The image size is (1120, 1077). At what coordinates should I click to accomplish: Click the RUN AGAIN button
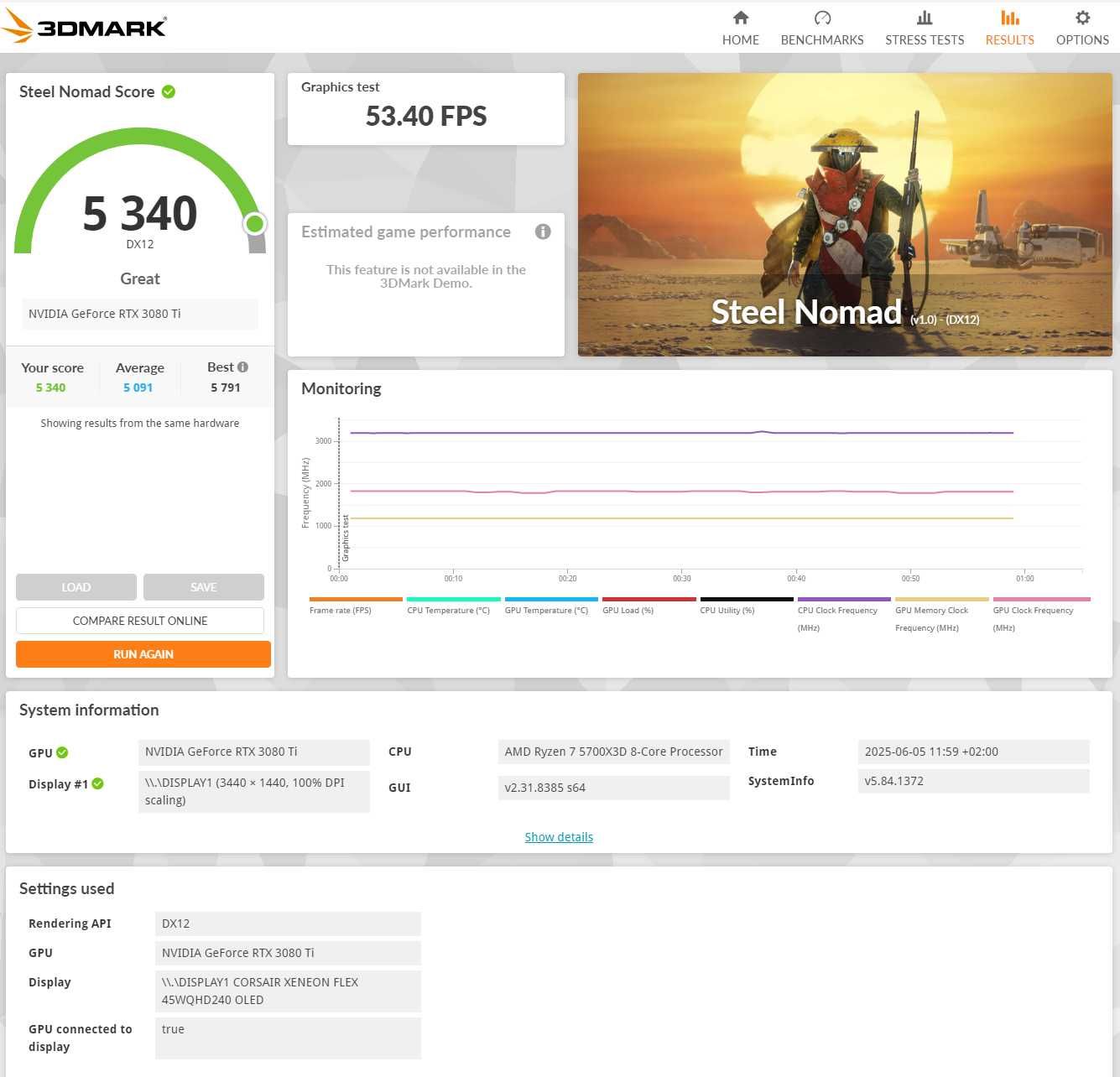pos(143,654)
